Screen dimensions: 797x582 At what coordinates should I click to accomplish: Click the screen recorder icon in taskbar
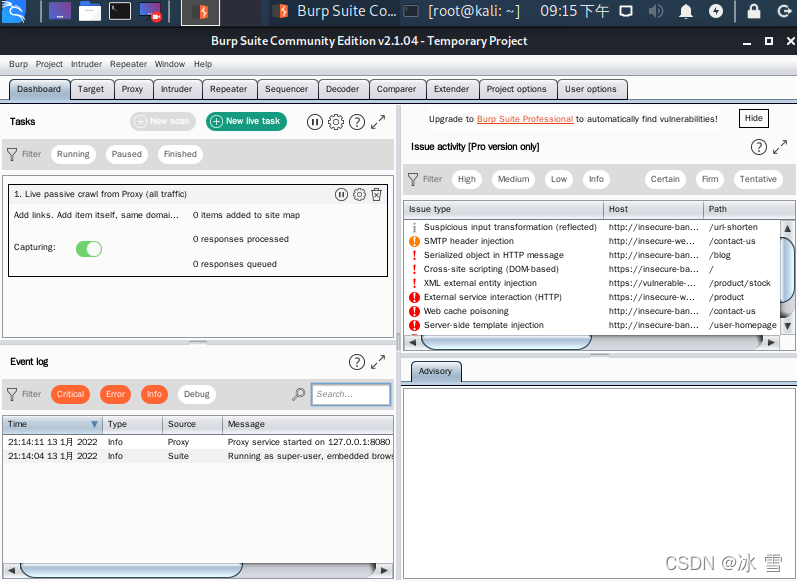pos(150,12)
